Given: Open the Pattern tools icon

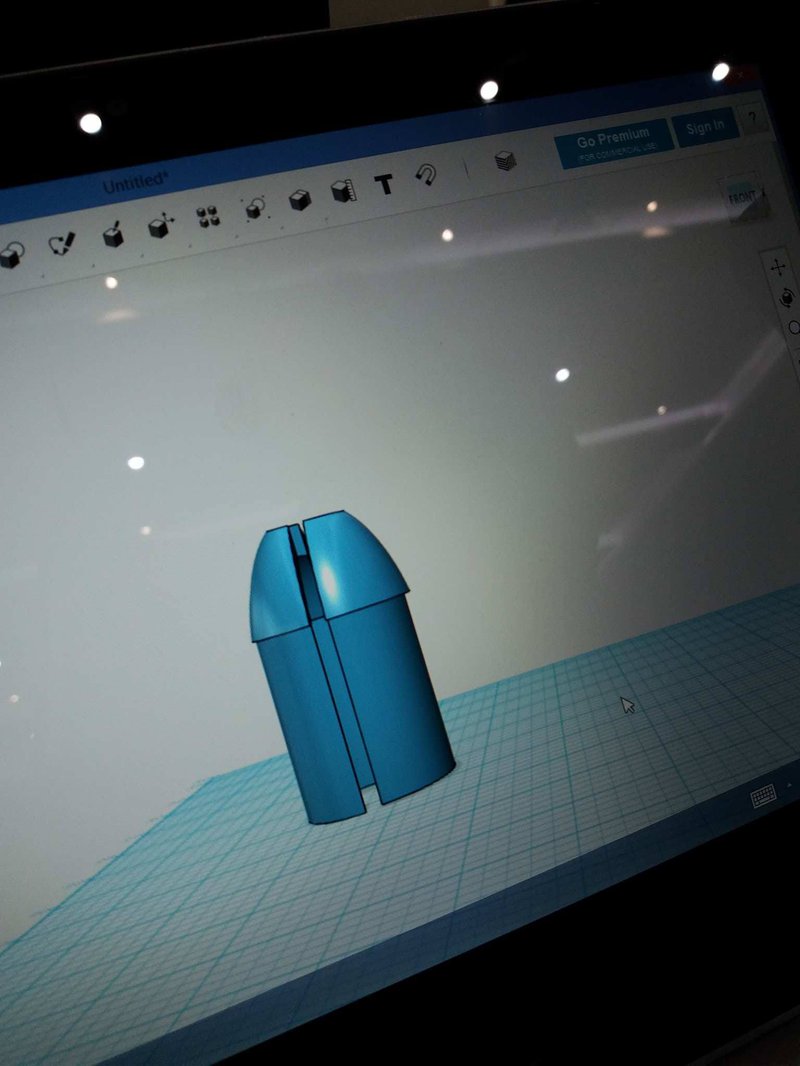Looking at the screenshot, I should [x=208, y=217].
